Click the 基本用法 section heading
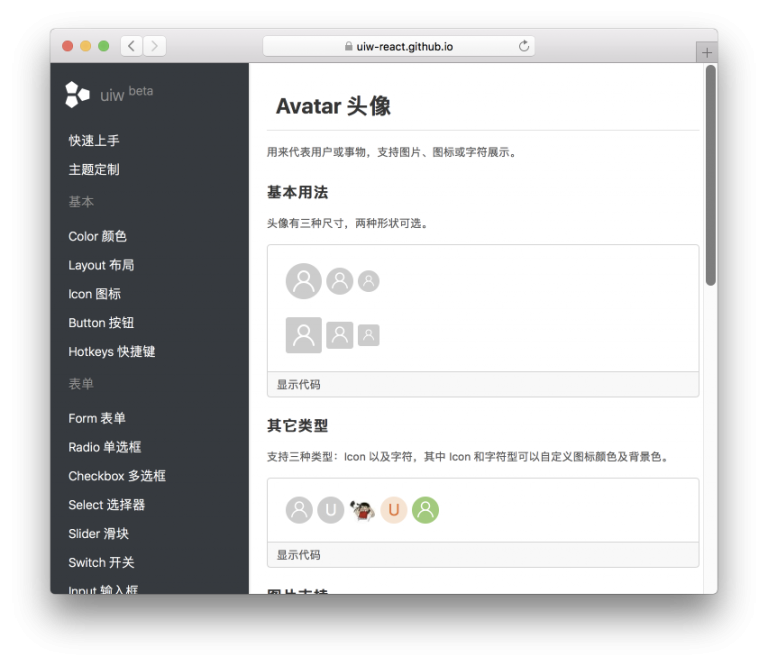This screenshot has height=666, width=768. click(297, 192)
